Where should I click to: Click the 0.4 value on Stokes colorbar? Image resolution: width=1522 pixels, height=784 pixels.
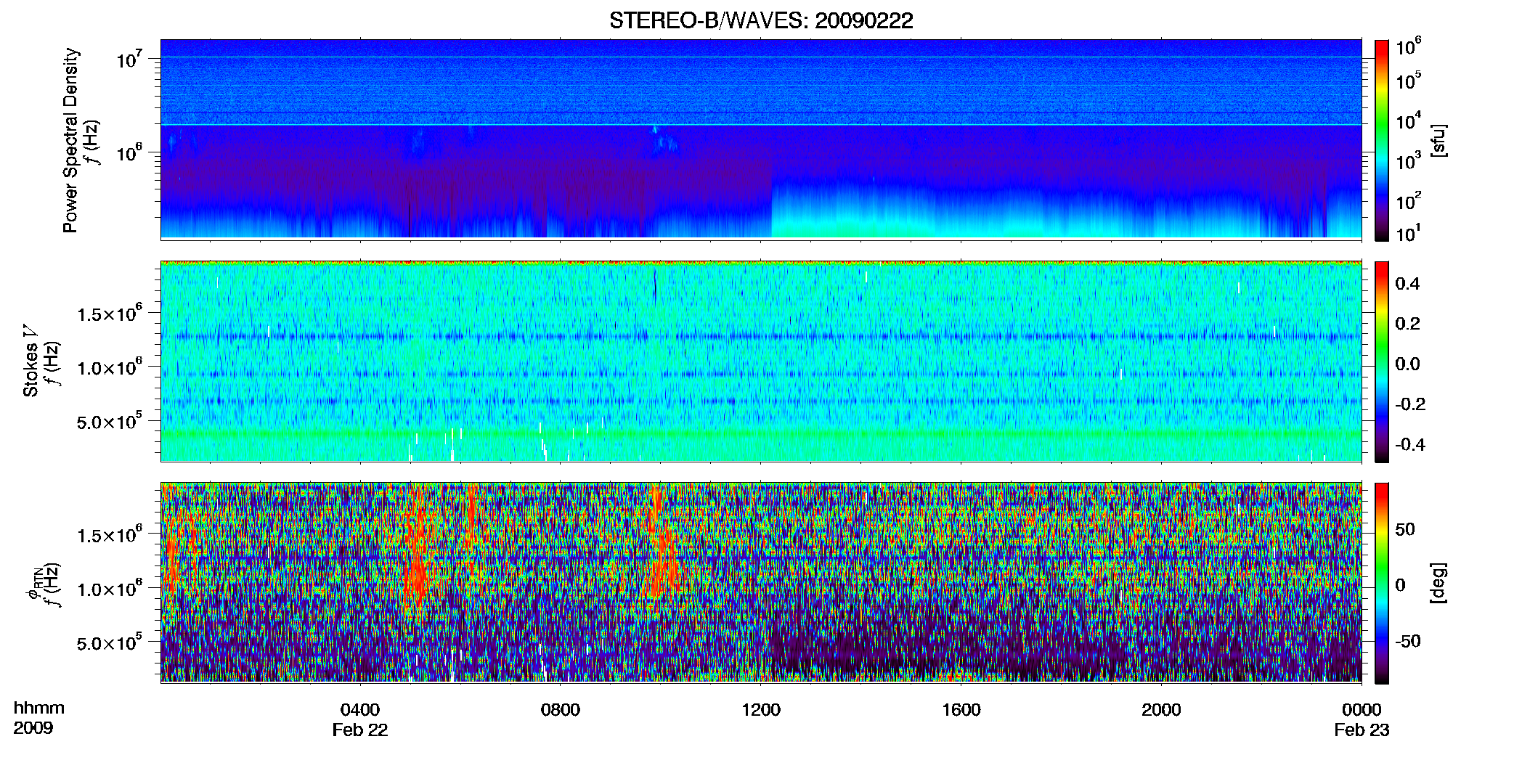(1407, 284)
